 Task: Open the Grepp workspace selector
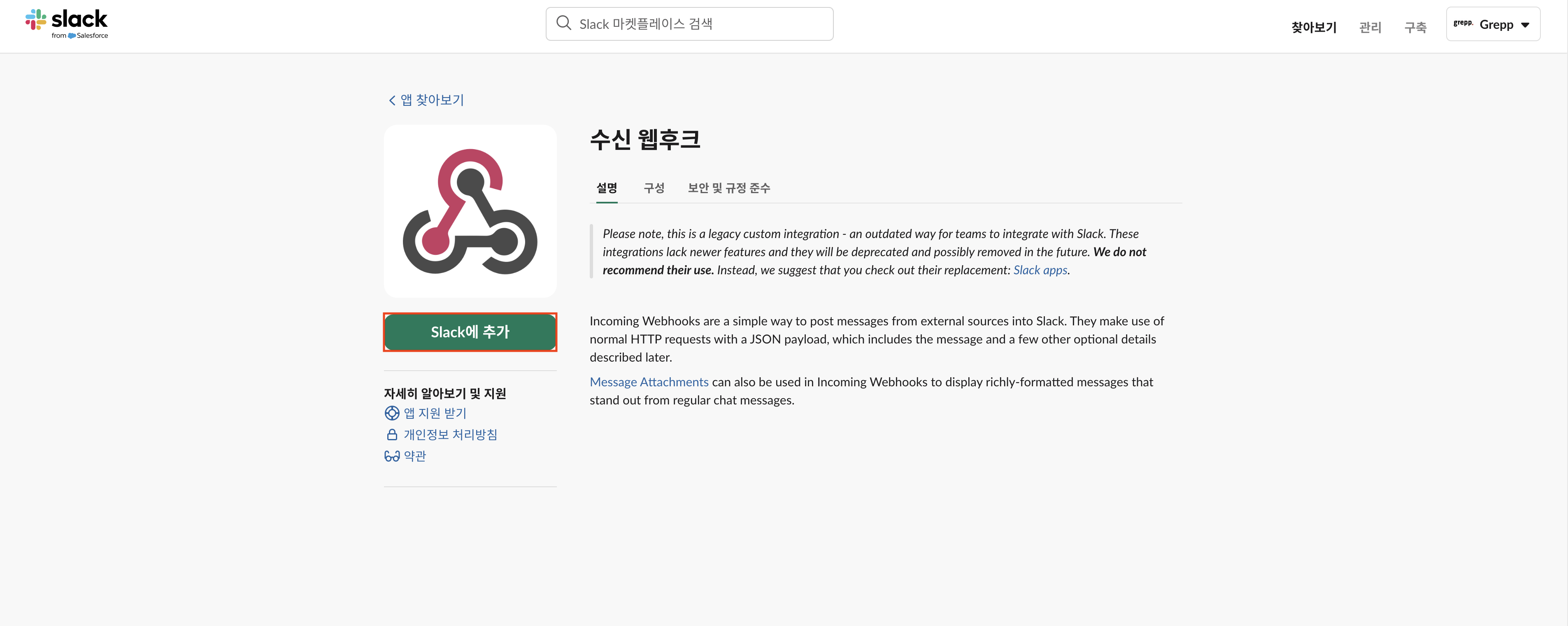click(x=1493, y=24)
